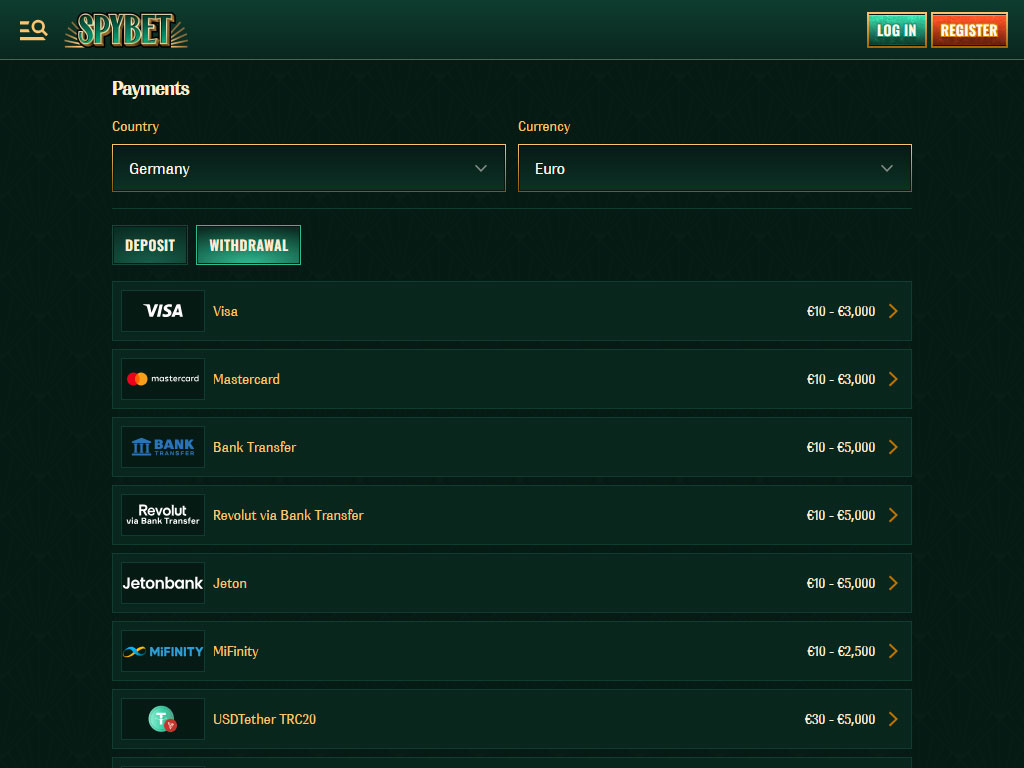
Task: Click the MiFinity €10 - €2,500 limit
Action: 840,651
